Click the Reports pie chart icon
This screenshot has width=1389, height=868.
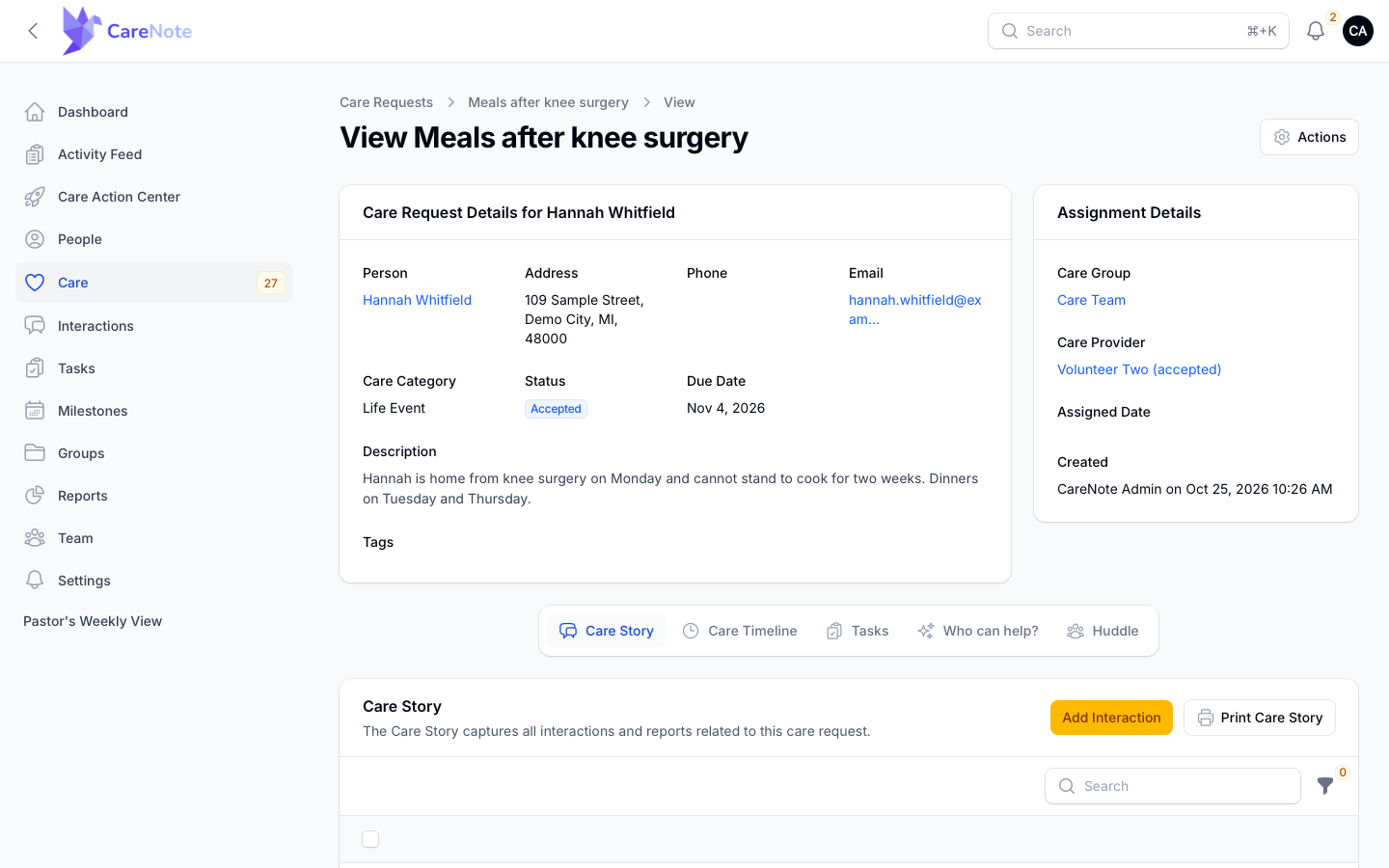point(35,496)
